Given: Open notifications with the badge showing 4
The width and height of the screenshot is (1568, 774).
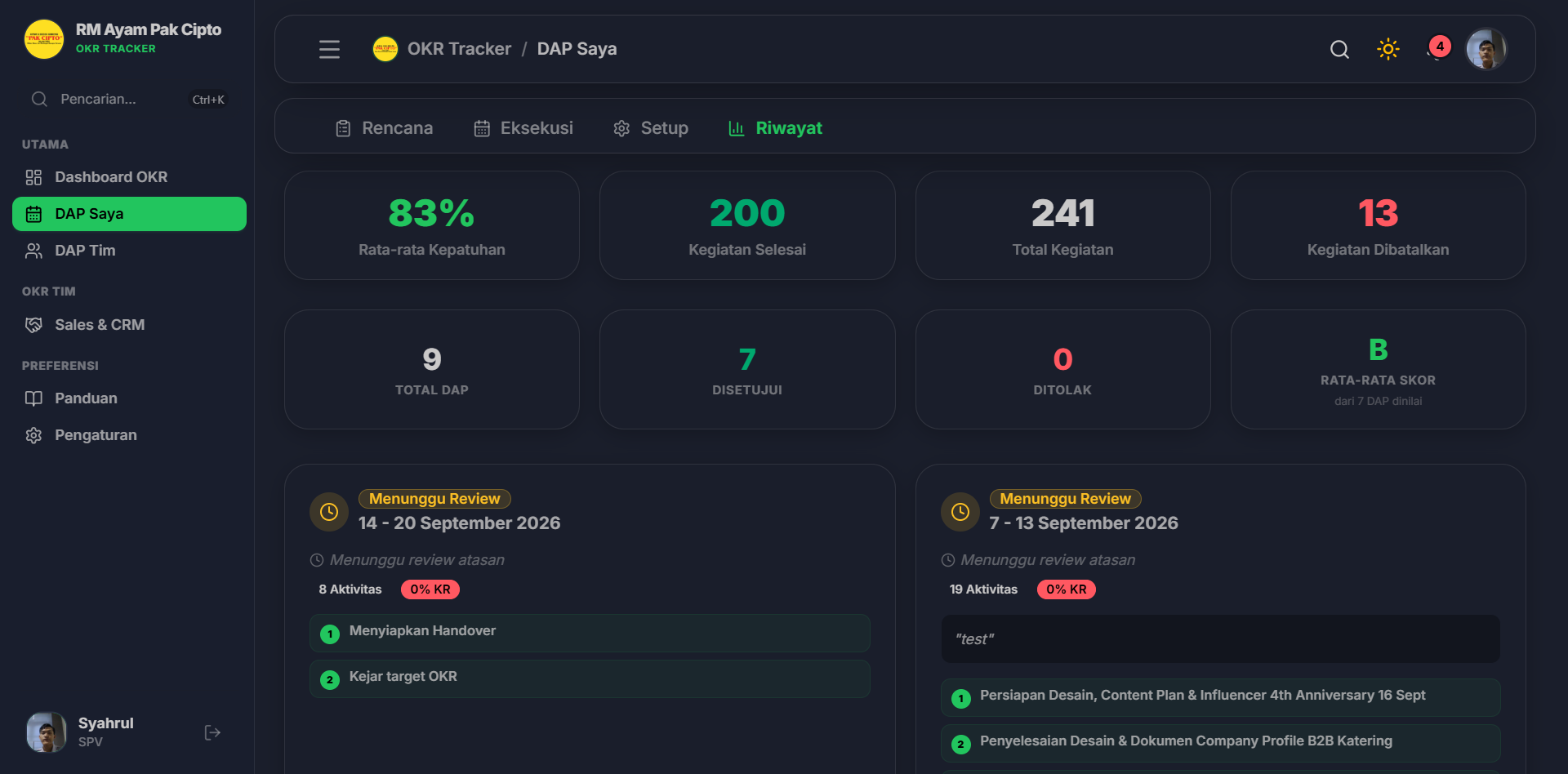Looking at the screenshot, I should pos(1439,48).
